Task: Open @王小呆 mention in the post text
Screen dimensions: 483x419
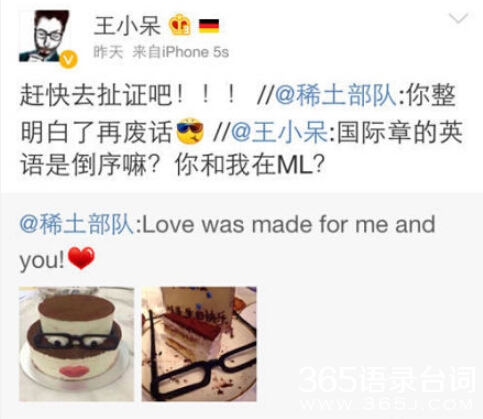Action: (279, 131)
